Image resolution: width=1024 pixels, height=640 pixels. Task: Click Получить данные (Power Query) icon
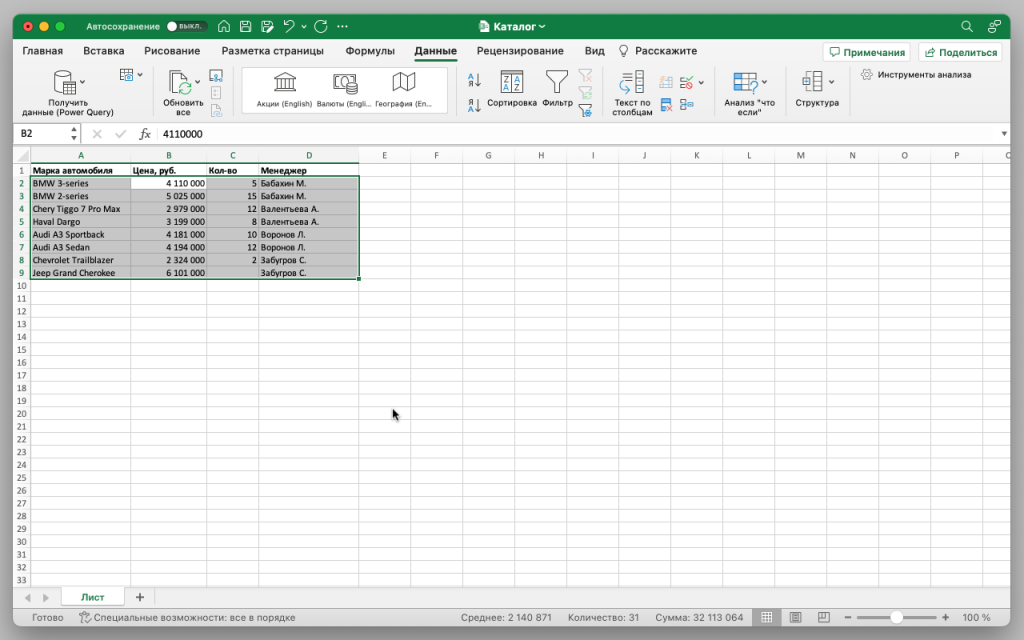pyautogui.click(x=64, y=82)
